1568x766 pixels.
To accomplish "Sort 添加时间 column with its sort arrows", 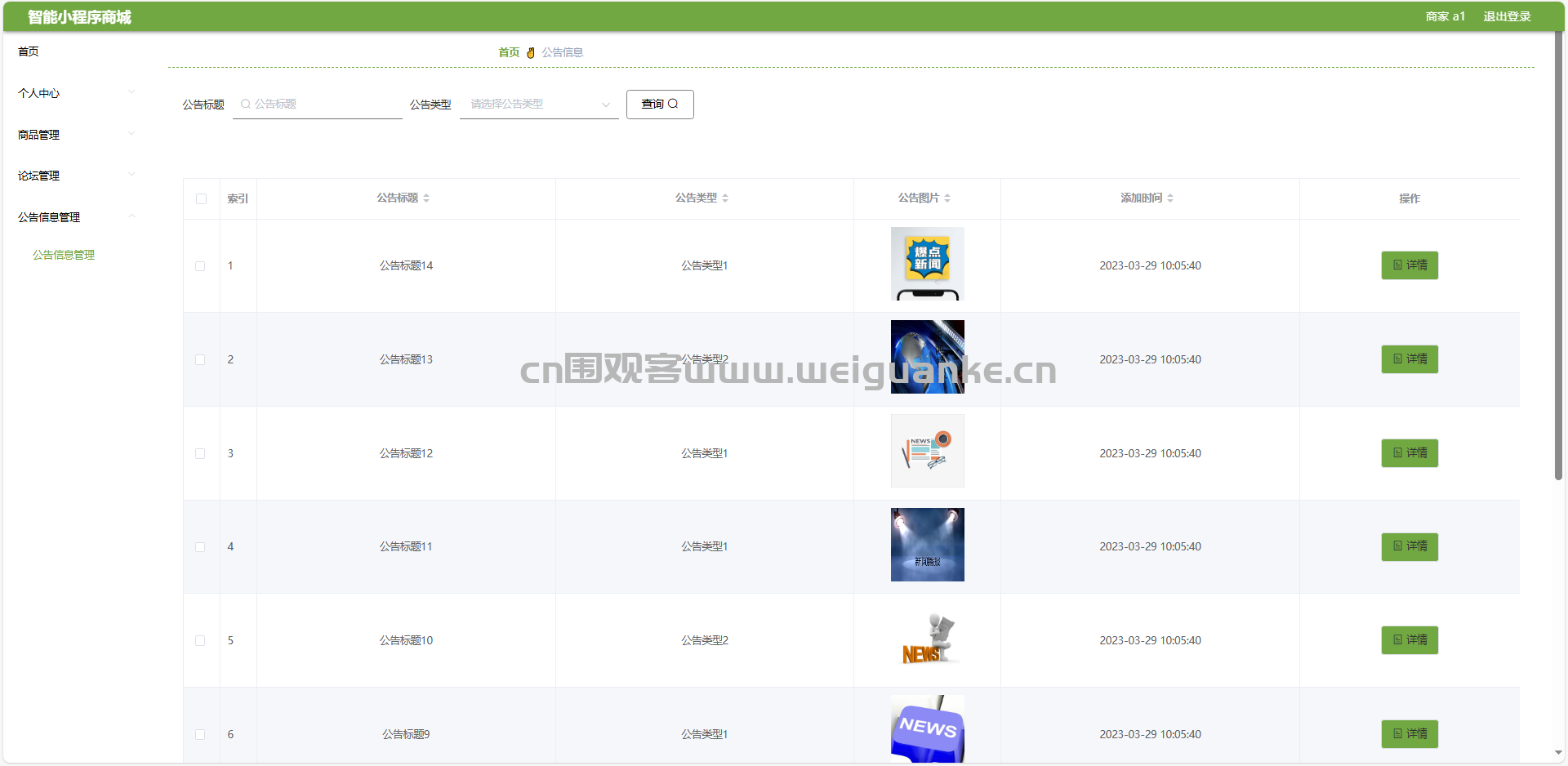I will [x=1170, y=198].
